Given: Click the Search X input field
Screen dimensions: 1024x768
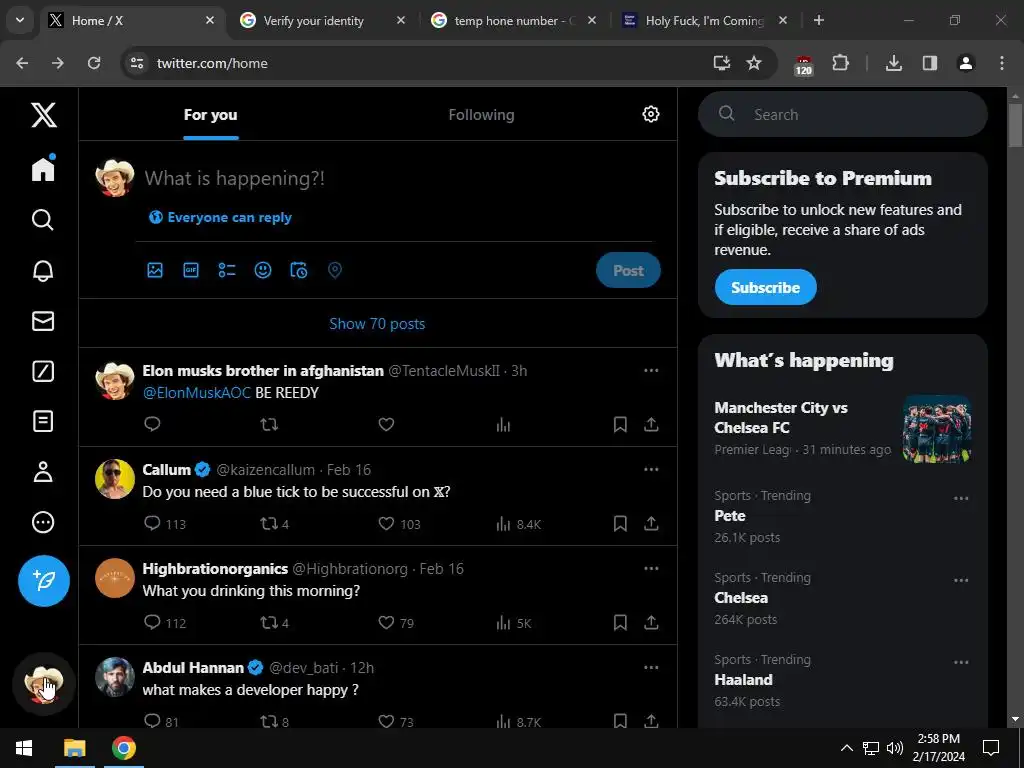Looking at the screenshot, I should click(x=842, y=114).
